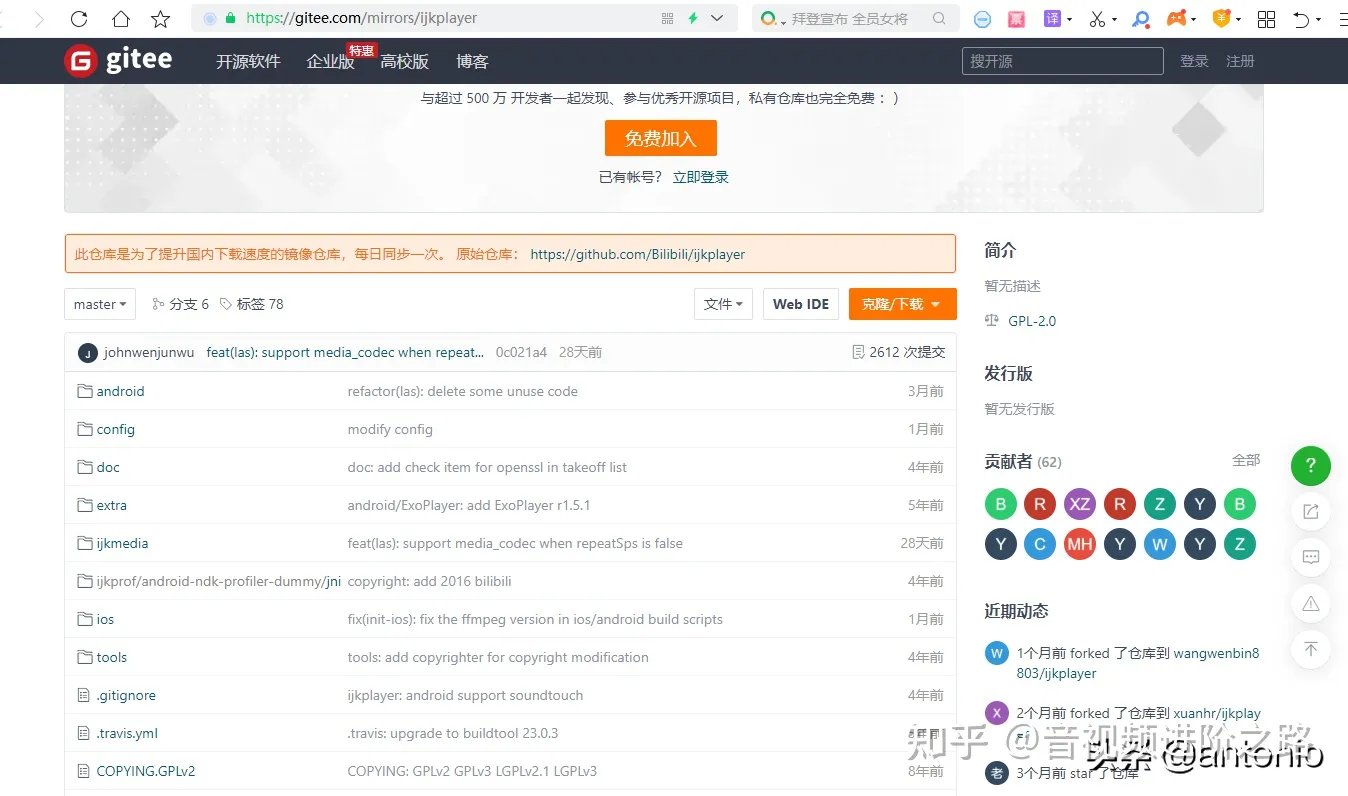Viewport: 1348px width, 796px height.
Task: Click the 搜开源 search input field
Action: click(x=1062, y=61)
